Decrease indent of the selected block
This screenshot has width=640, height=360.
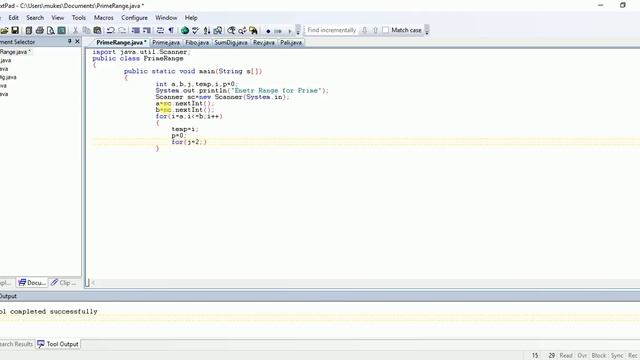coord(136,31)
